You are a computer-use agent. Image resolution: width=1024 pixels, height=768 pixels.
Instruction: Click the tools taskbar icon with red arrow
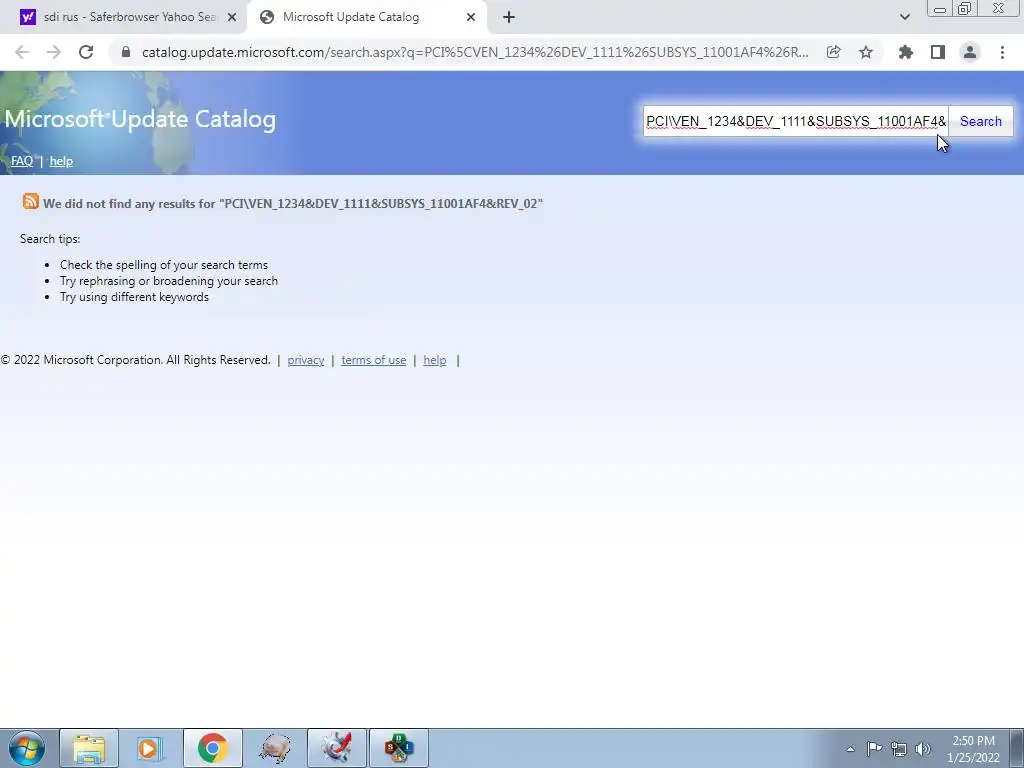click(x=337, y=748)
